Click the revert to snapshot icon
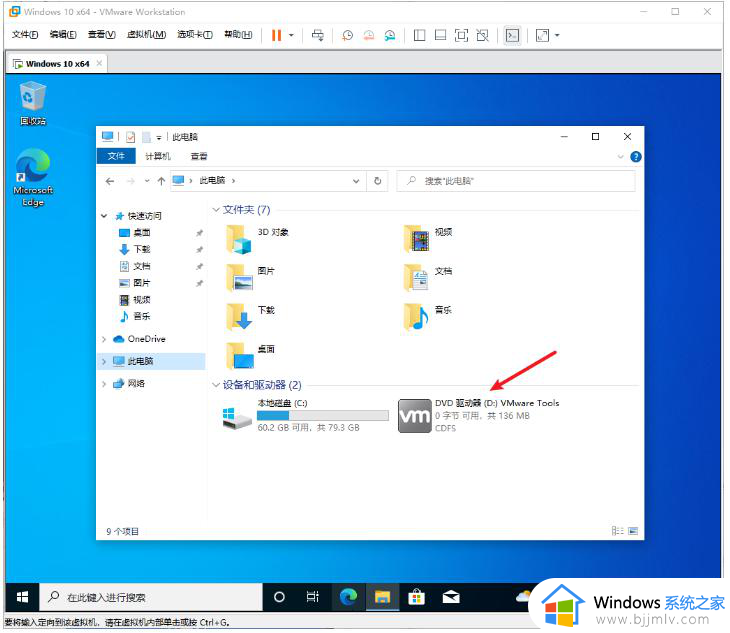The width and height of the screenshot is (730, 633). pos(369,35)
